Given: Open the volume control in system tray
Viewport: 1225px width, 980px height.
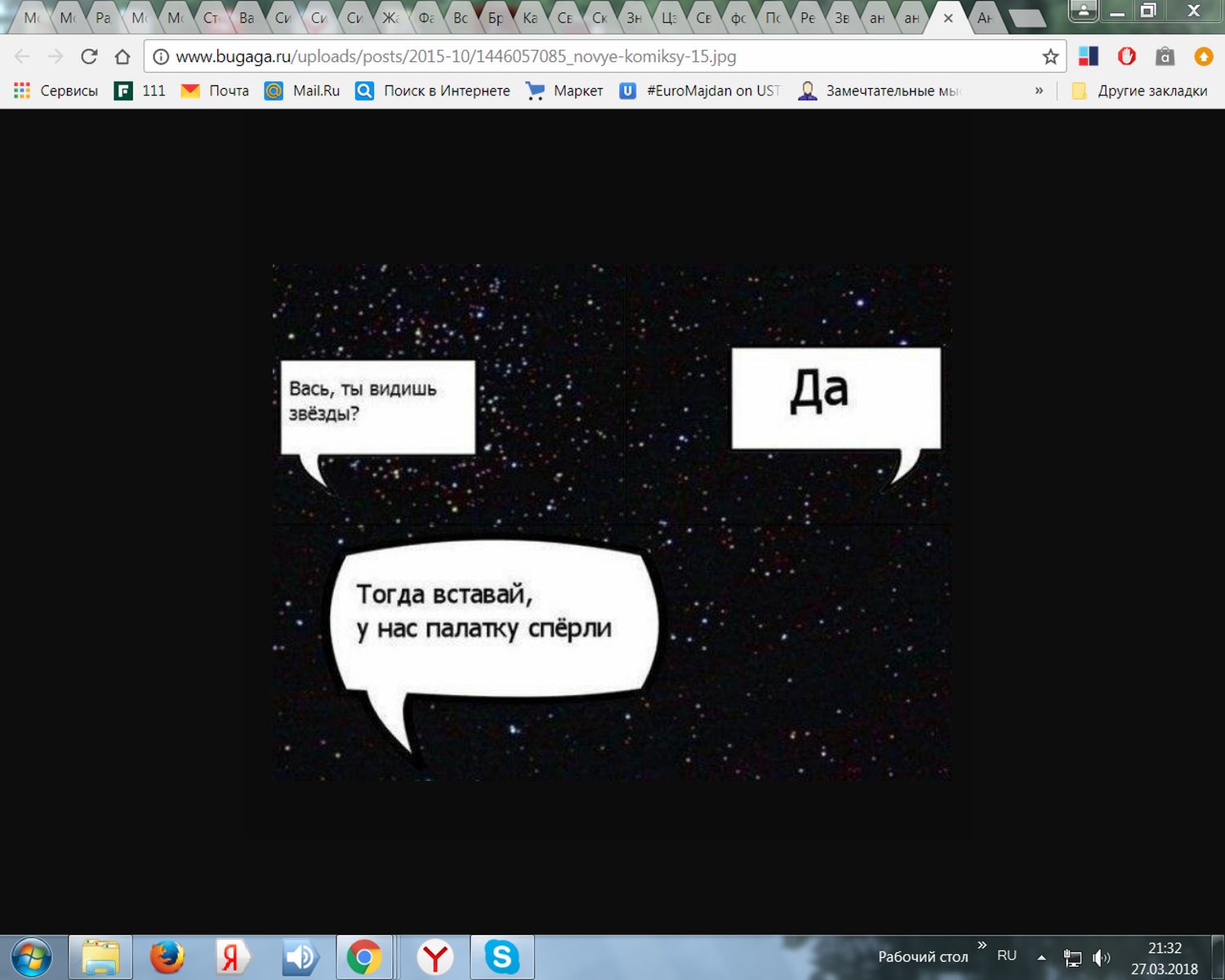Looking at the screenshot, I should pyautogui.click(x=1102, y=957).
